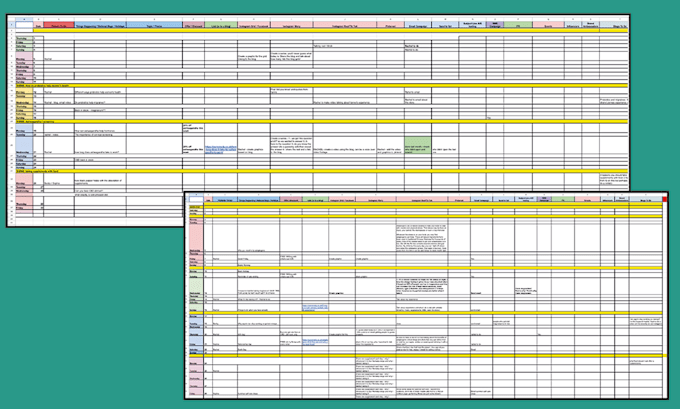The width and height of the screenshot is (680, 409).
Task: Select 'Topic / Theme' header in back sheet
Action: (154, 25)
